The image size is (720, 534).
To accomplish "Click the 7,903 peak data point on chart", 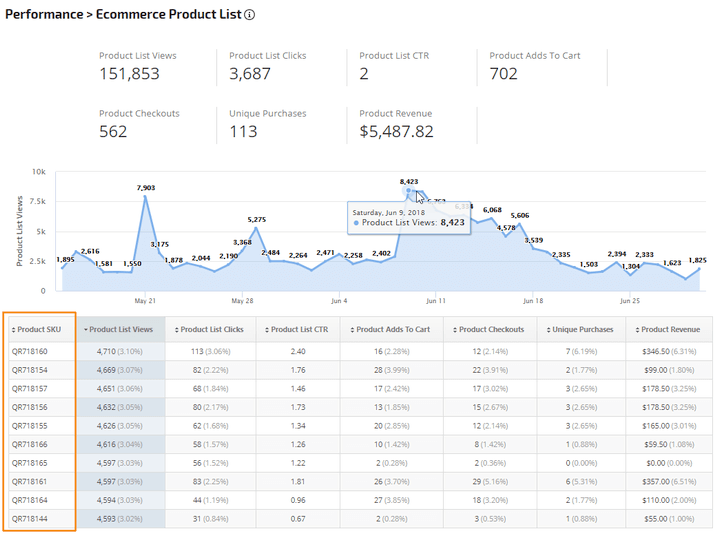I will (145, 196).
